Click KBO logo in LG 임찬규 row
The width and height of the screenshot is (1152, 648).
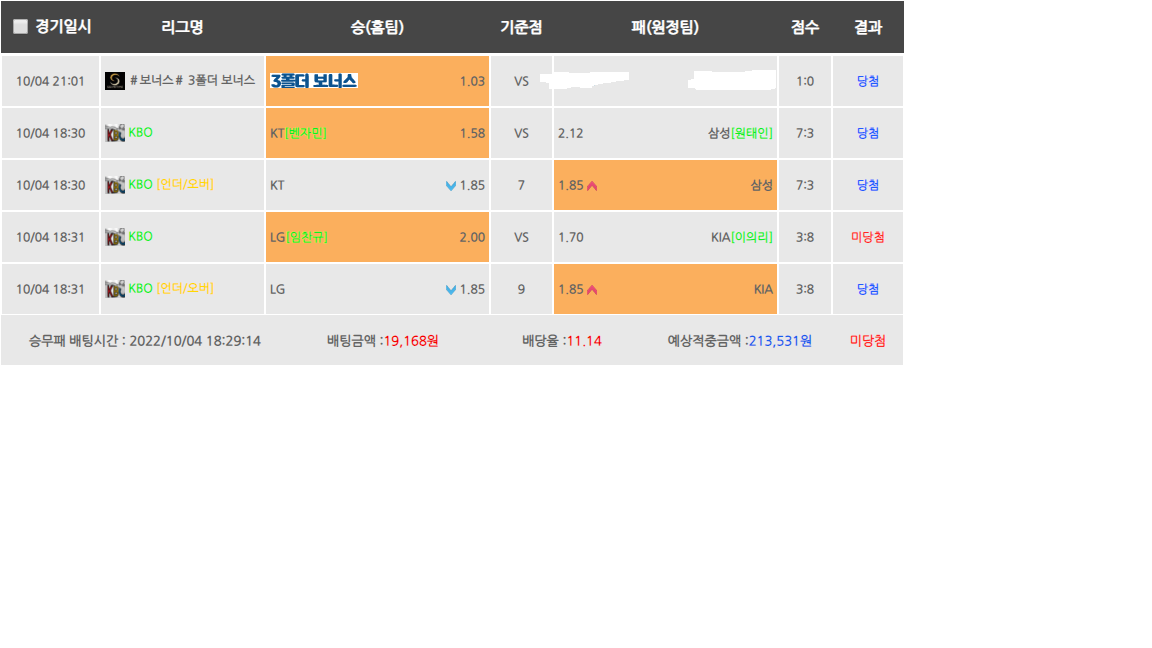(115, 237)
